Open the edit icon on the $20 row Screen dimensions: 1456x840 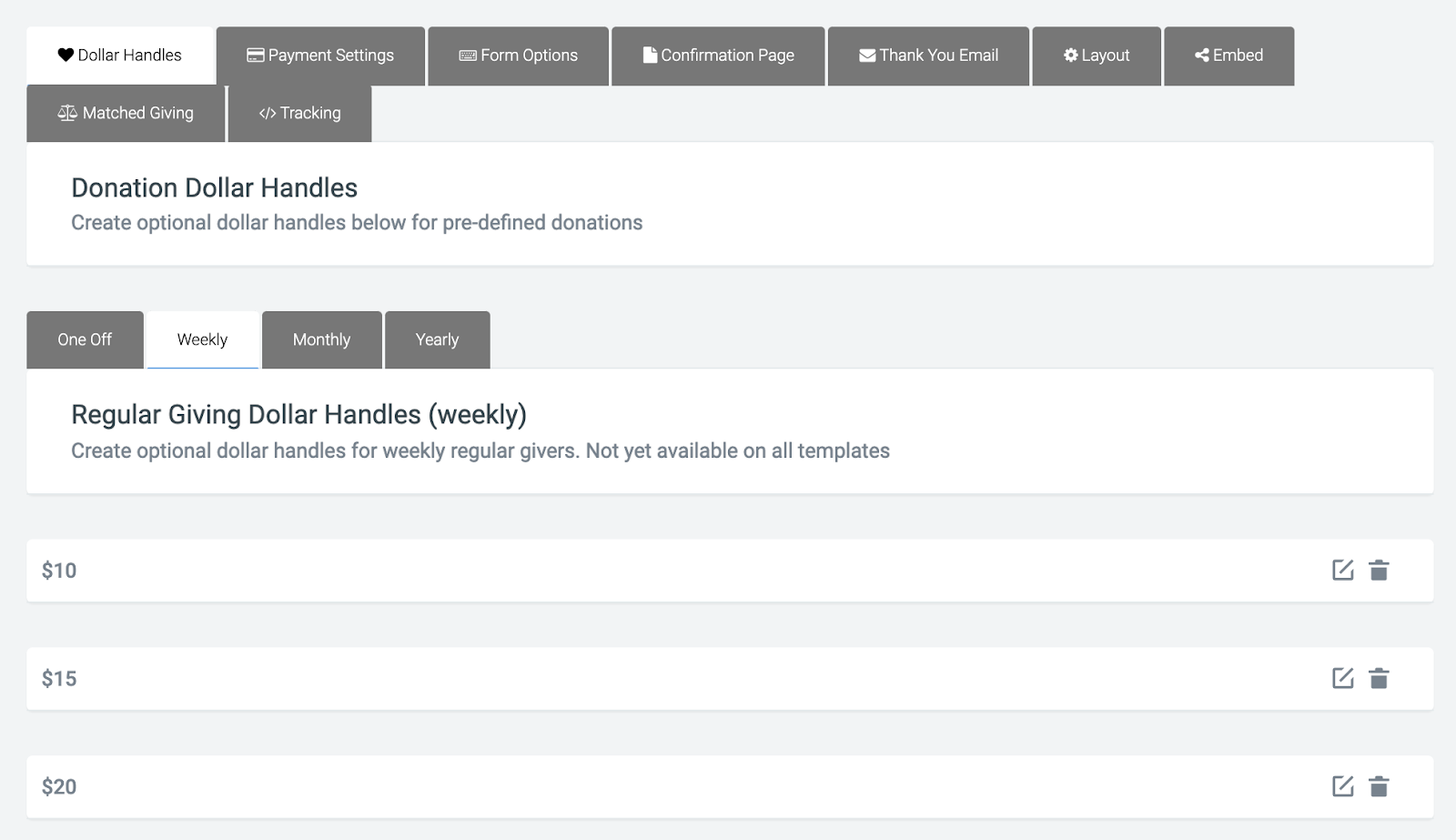tap(1342, 786)
